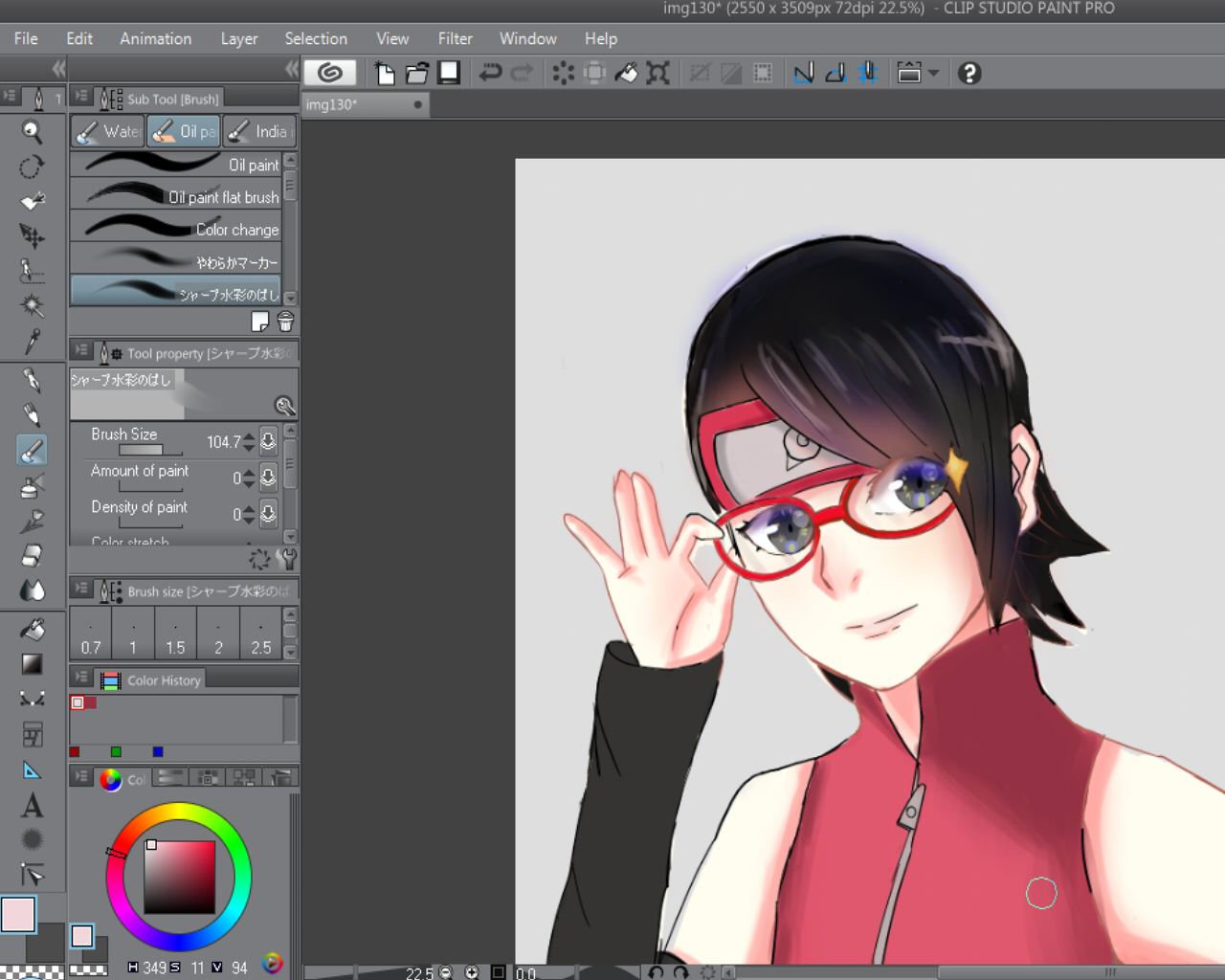Open CLIP STUDIO launcher spiral icon
This screenshot has height=980, width=1225.
coord(330,73)
